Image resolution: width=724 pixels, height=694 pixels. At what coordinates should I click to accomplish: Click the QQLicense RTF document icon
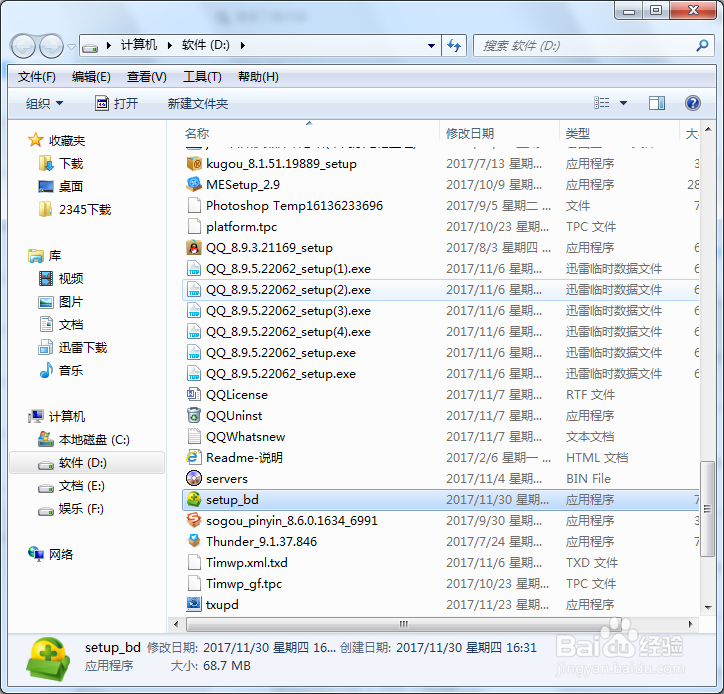(x=194, y=394)
